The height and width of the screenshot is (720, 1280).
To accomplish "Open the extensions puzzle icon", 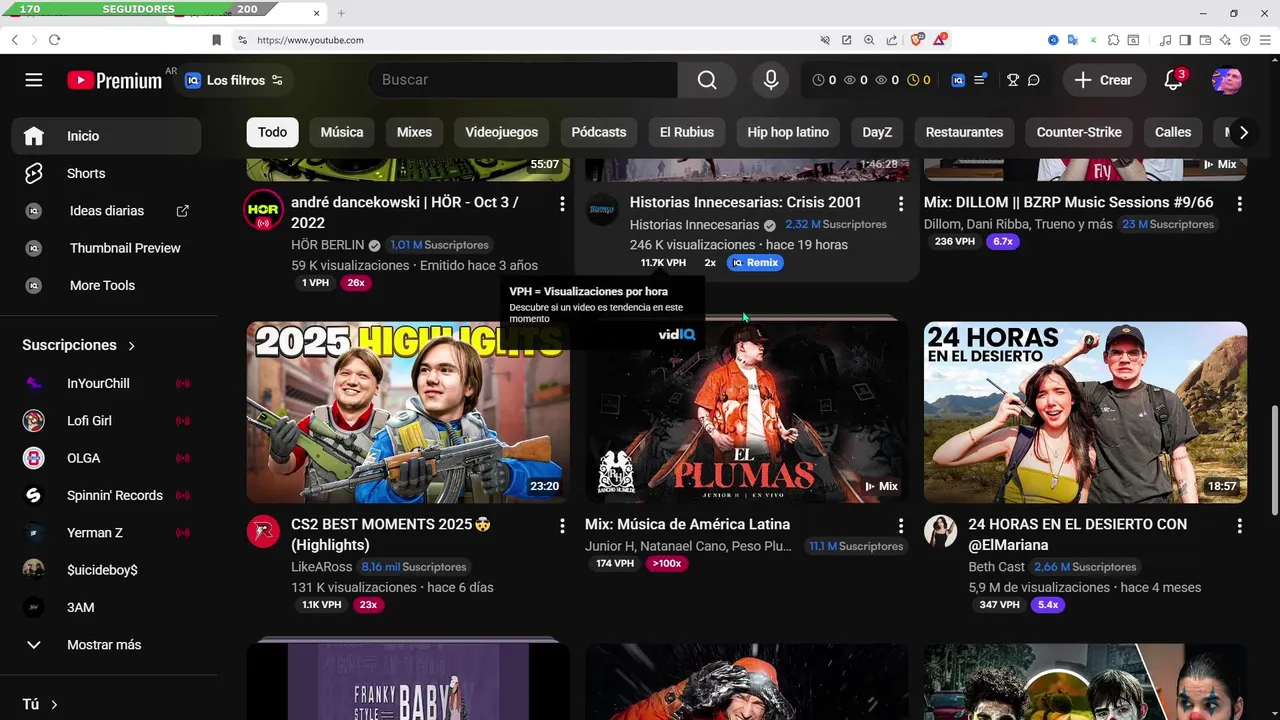I will click(x=1114, y=40).
